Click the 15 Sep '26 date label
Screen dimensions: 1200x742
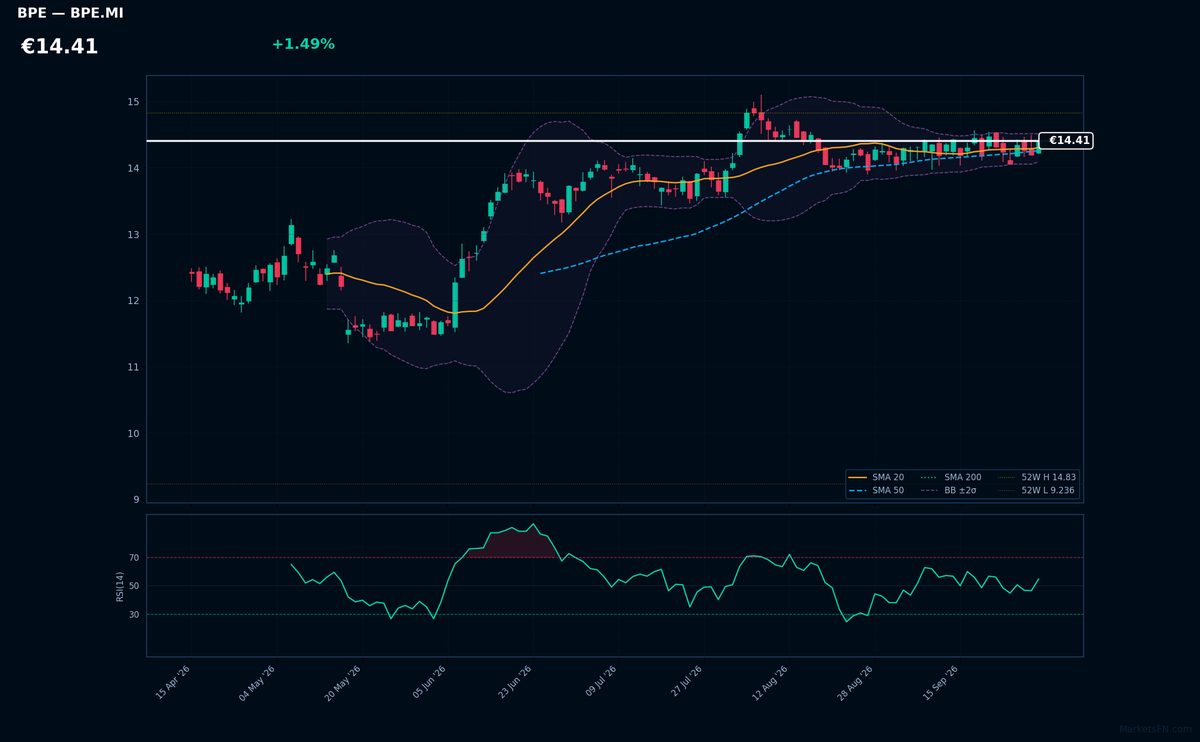tap(941, 683)
